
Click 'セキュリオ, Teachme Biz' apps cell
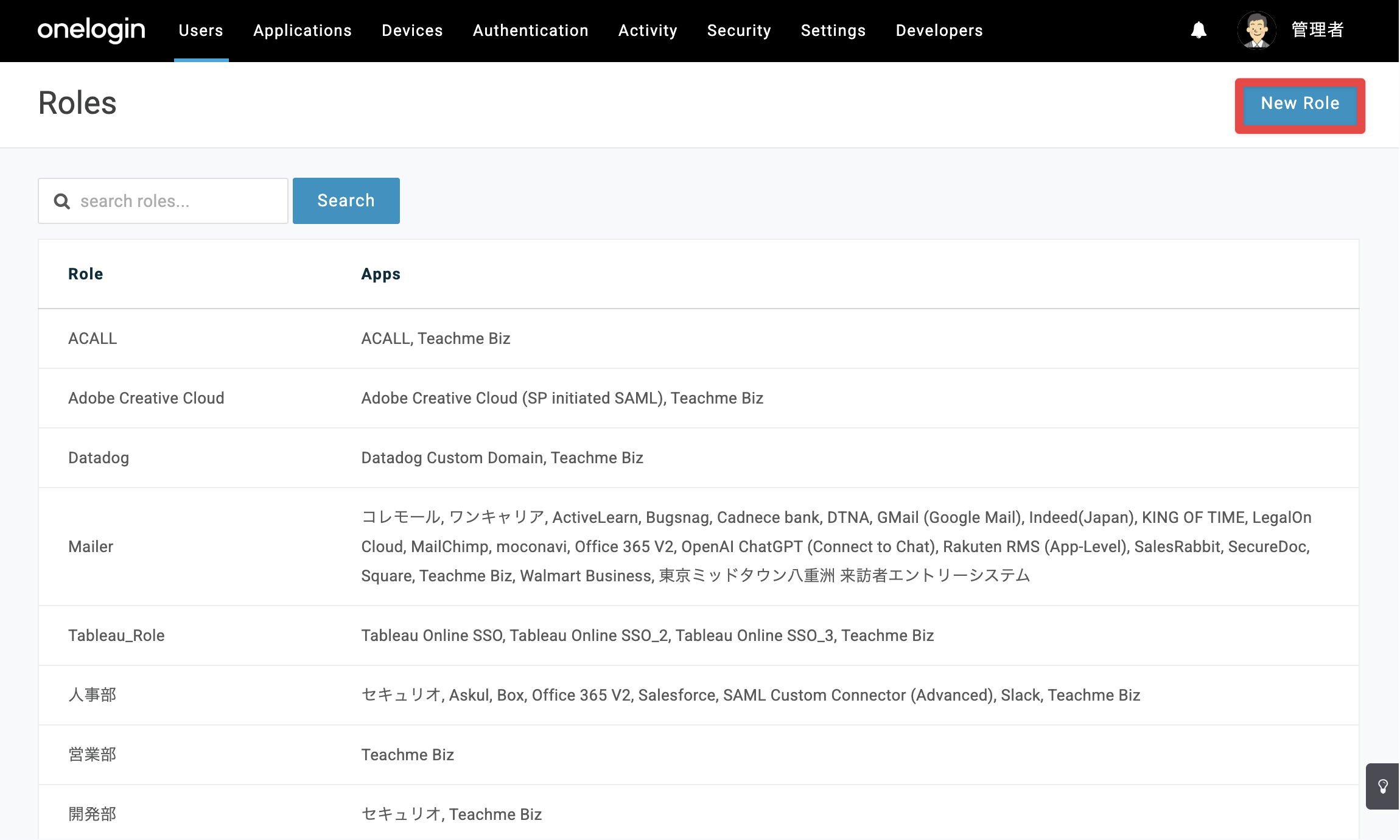click(452, 814)
